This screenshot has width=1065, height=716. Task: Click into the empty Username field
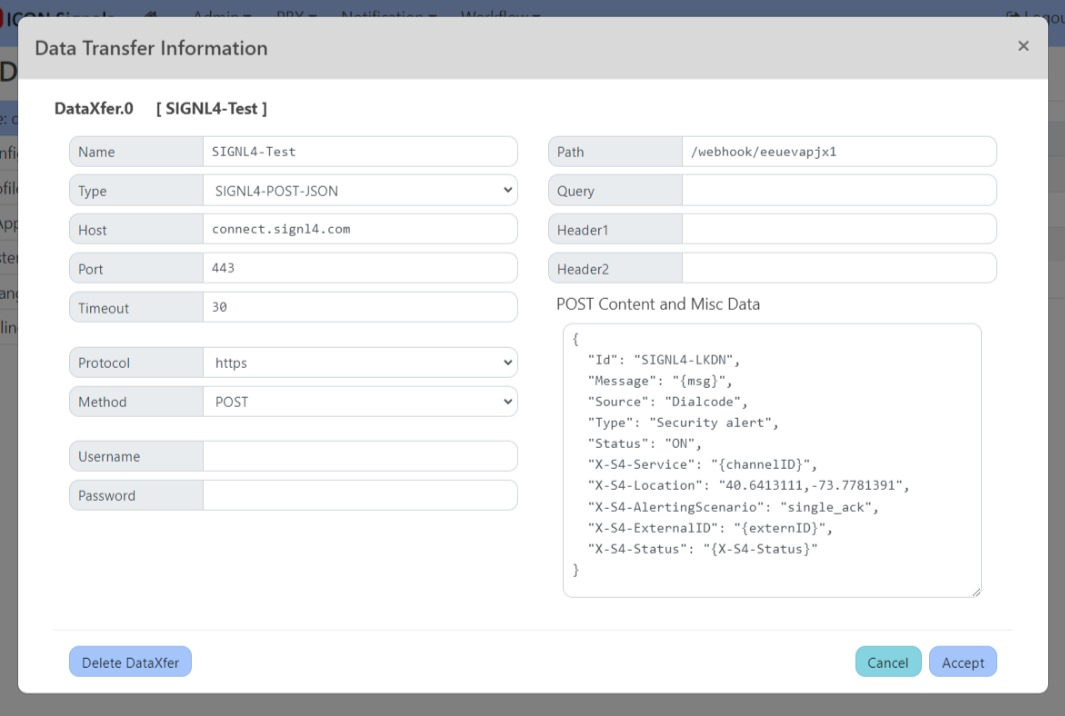coord(360,457)
